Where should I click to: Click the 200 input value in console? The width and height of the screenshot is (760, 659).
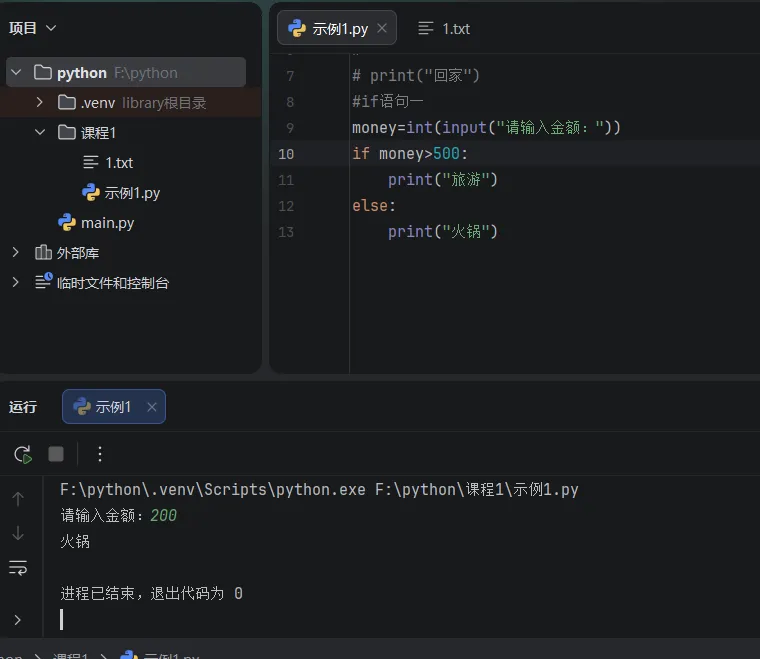point(163,515)
